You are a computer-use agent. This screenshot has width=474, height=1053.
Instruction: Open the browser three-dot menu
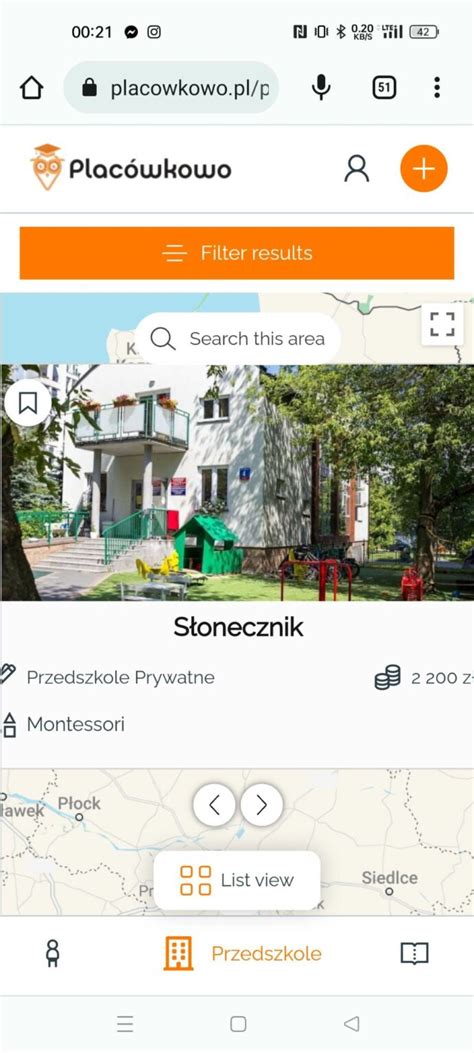[437, 87]
